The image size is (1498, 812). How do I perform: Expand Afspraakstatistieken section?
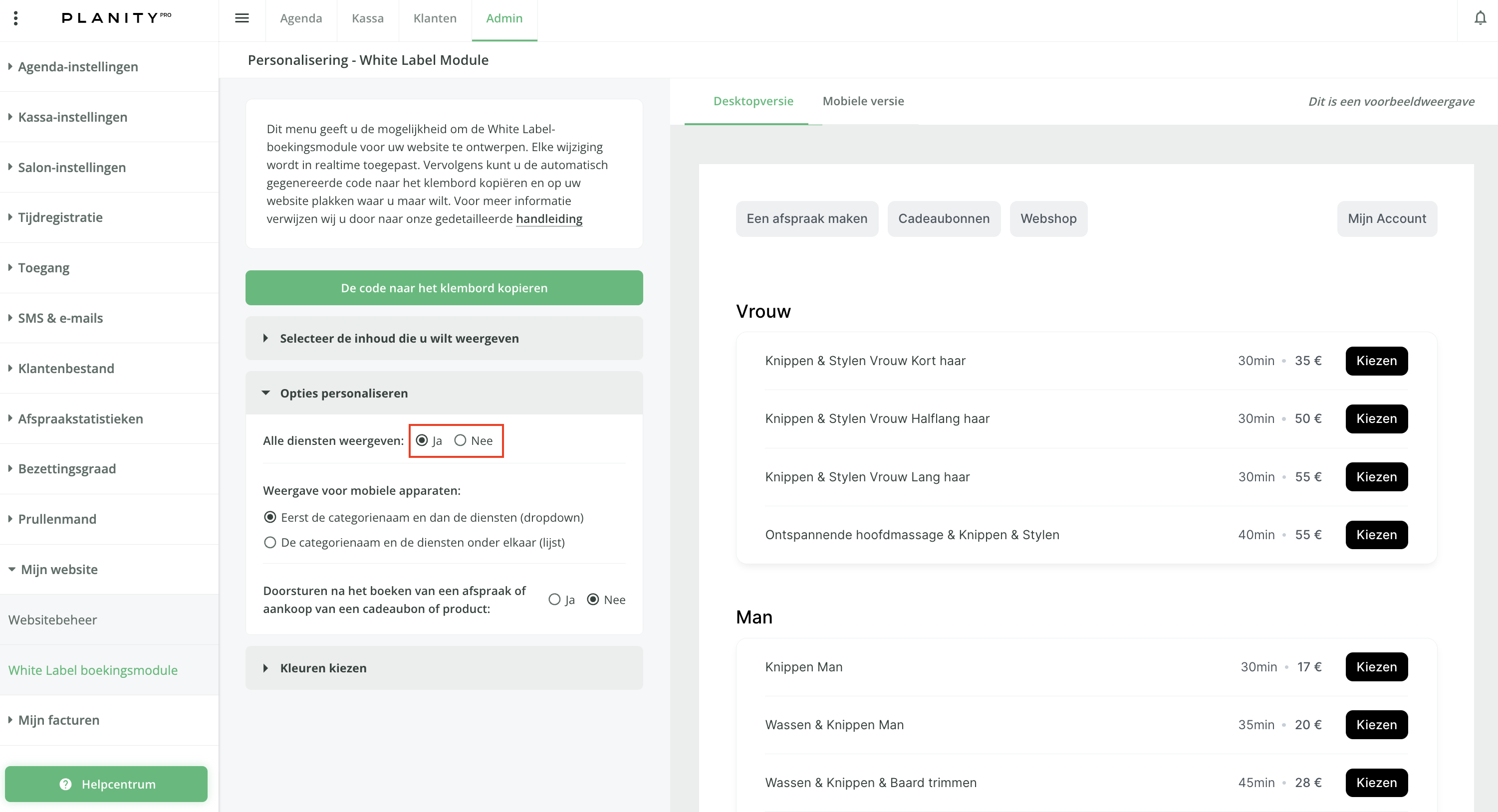tap(109, 418)
